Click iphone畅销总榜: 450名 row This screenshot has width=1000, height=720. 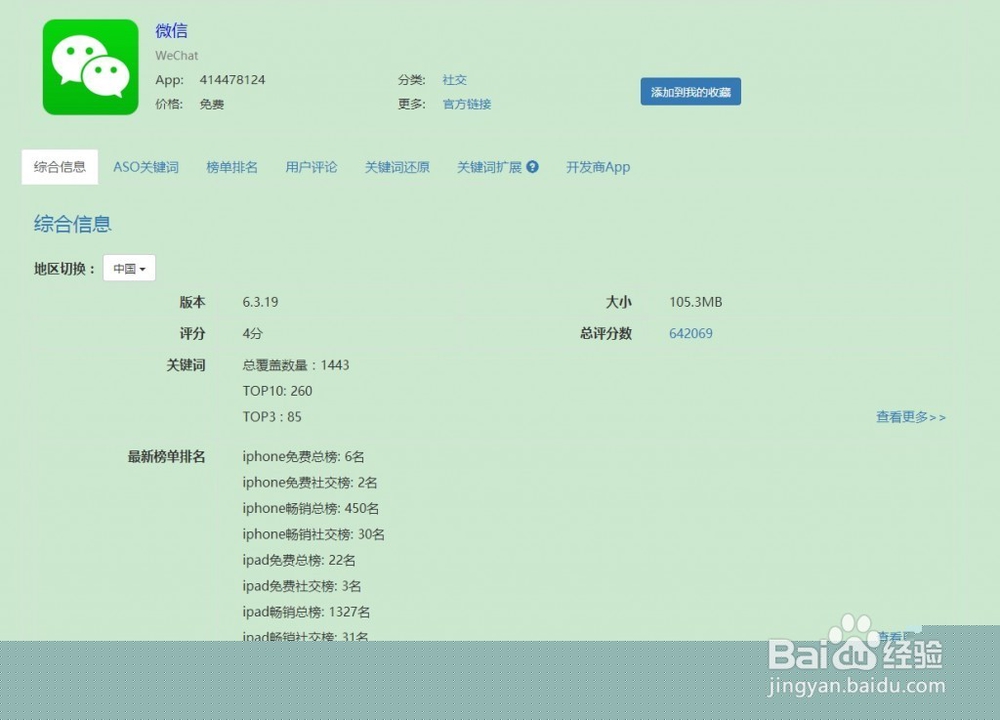point(311,508)
